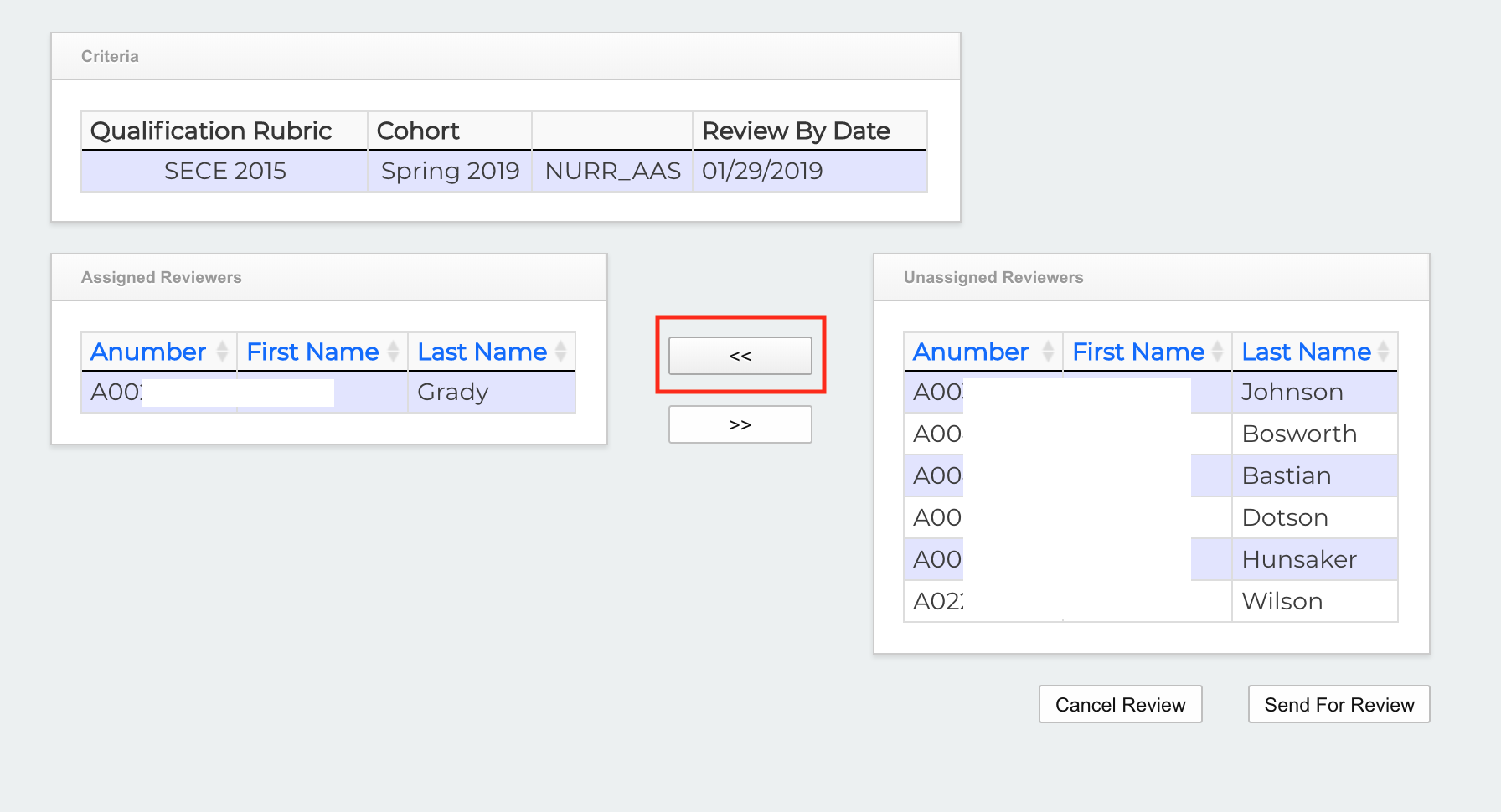
Task: Select the Grady row in Assigned Reviewers
Action: (452, 393)
